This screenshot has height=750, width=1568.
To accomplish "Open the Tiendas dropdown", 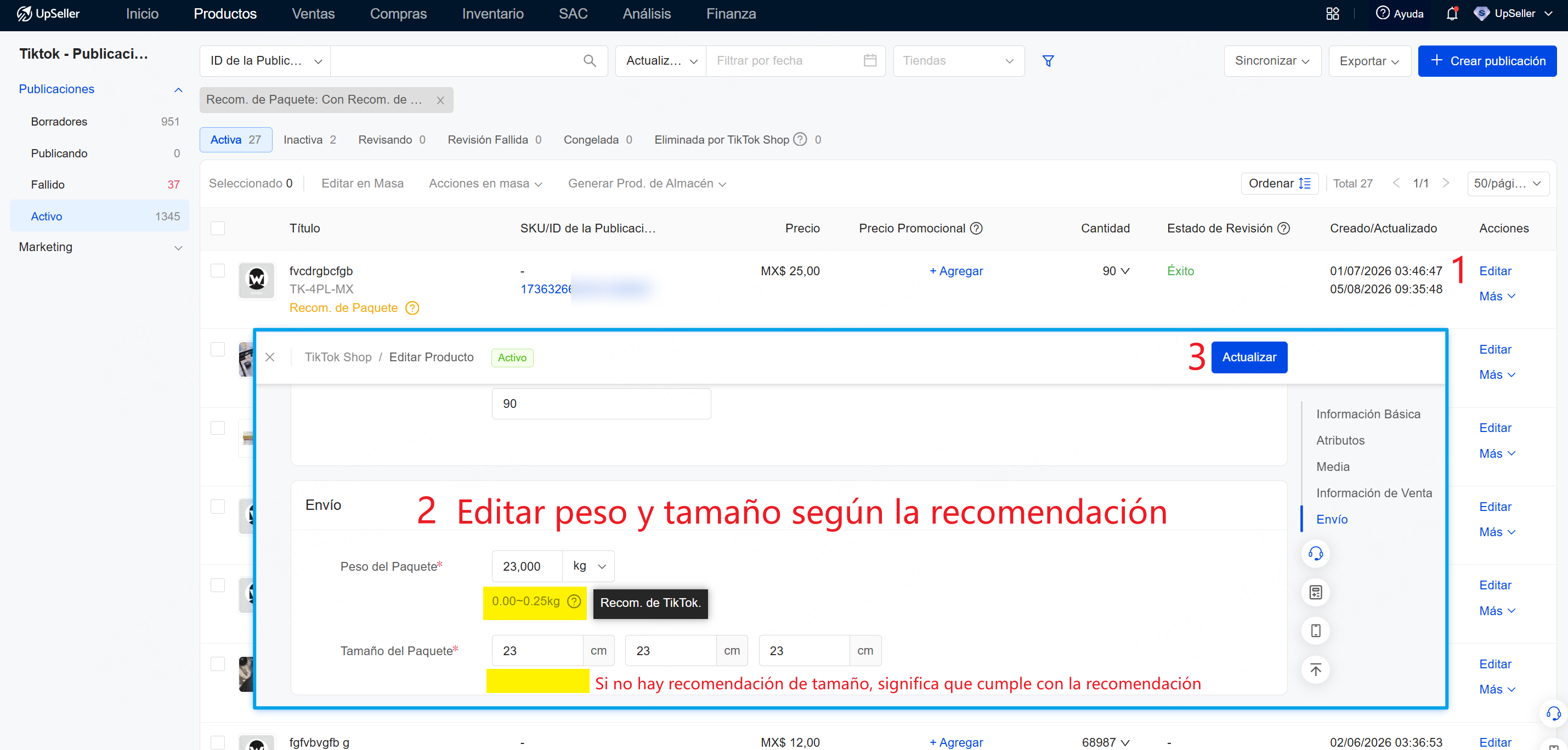I will pos(959,61).
